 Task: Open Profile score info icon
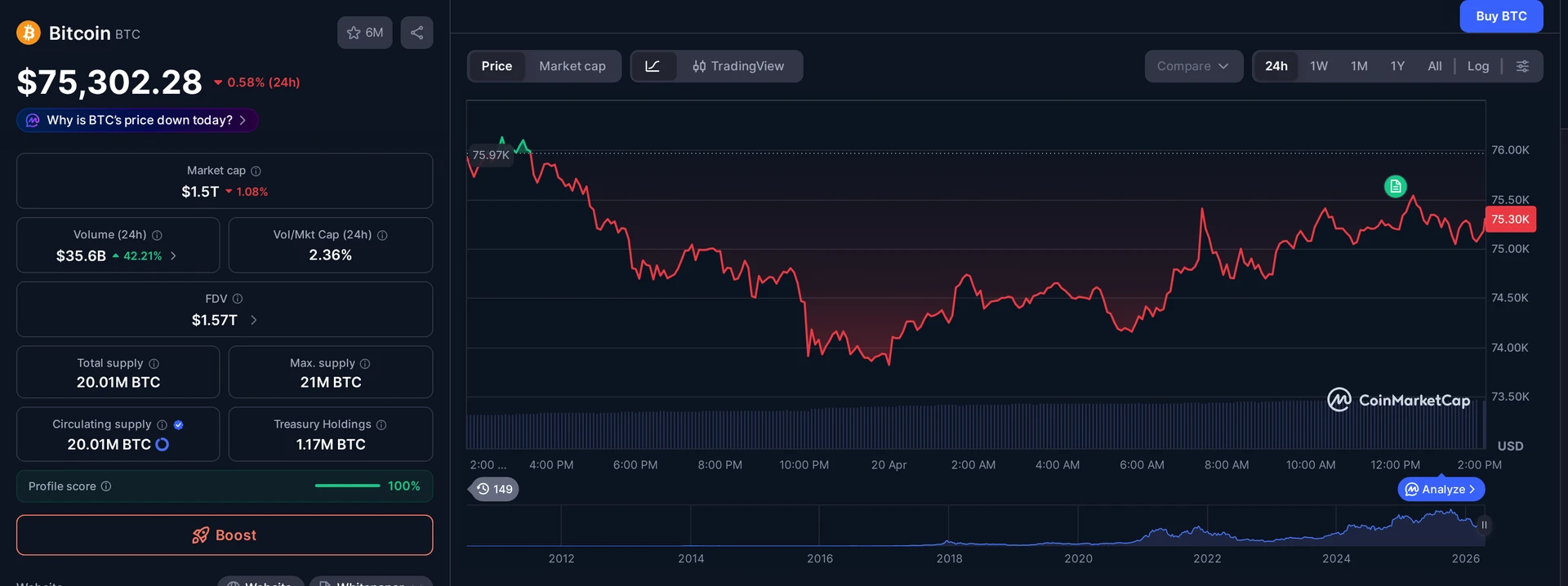coord(106,486)
